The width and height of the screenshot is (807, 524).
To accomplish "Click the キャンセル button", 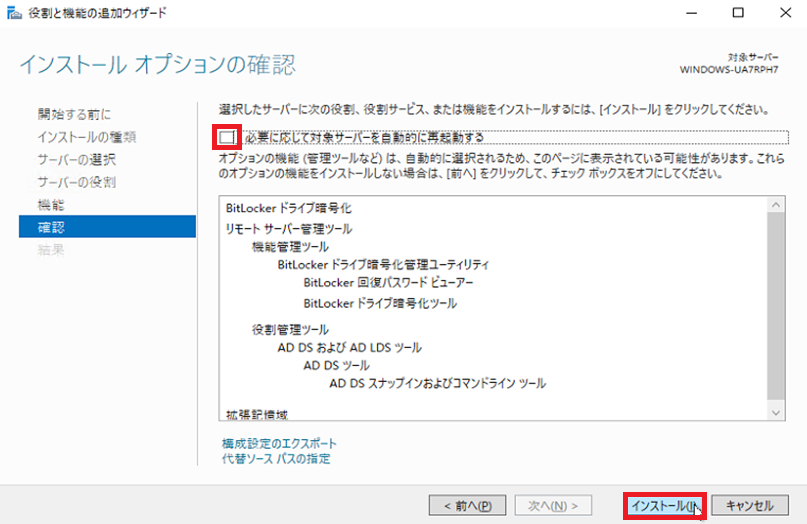I will pos(749,505).
